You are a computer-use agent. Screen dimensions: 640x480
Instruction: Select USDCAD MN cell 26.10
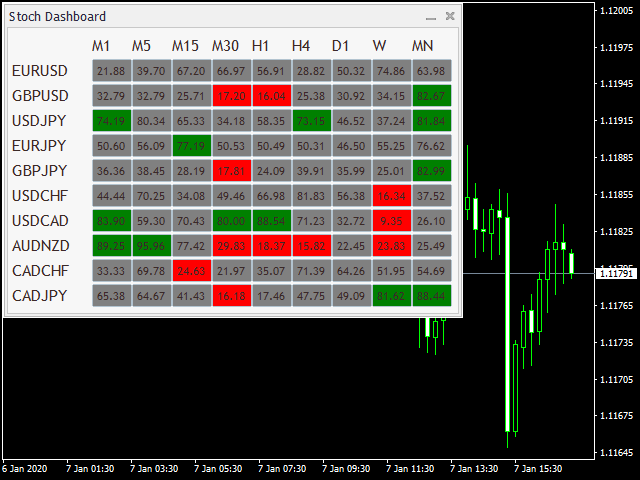(x=431, y=221)
